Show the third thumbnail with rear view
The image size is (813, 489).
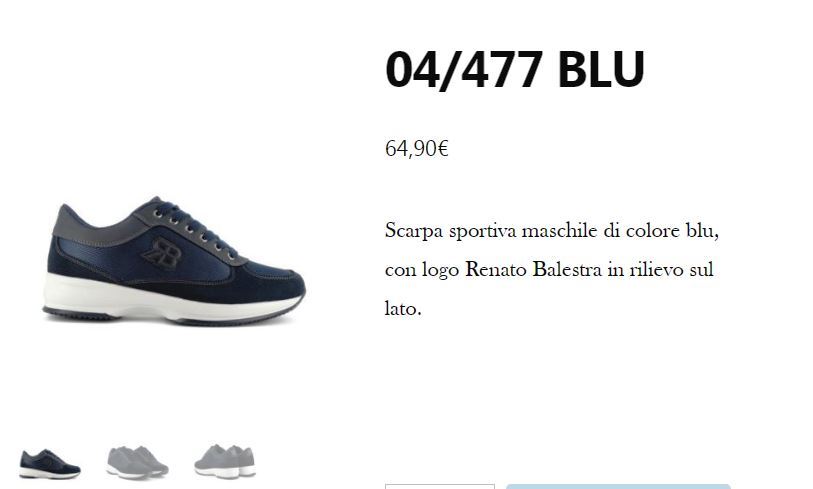click(x=225, y=461)
